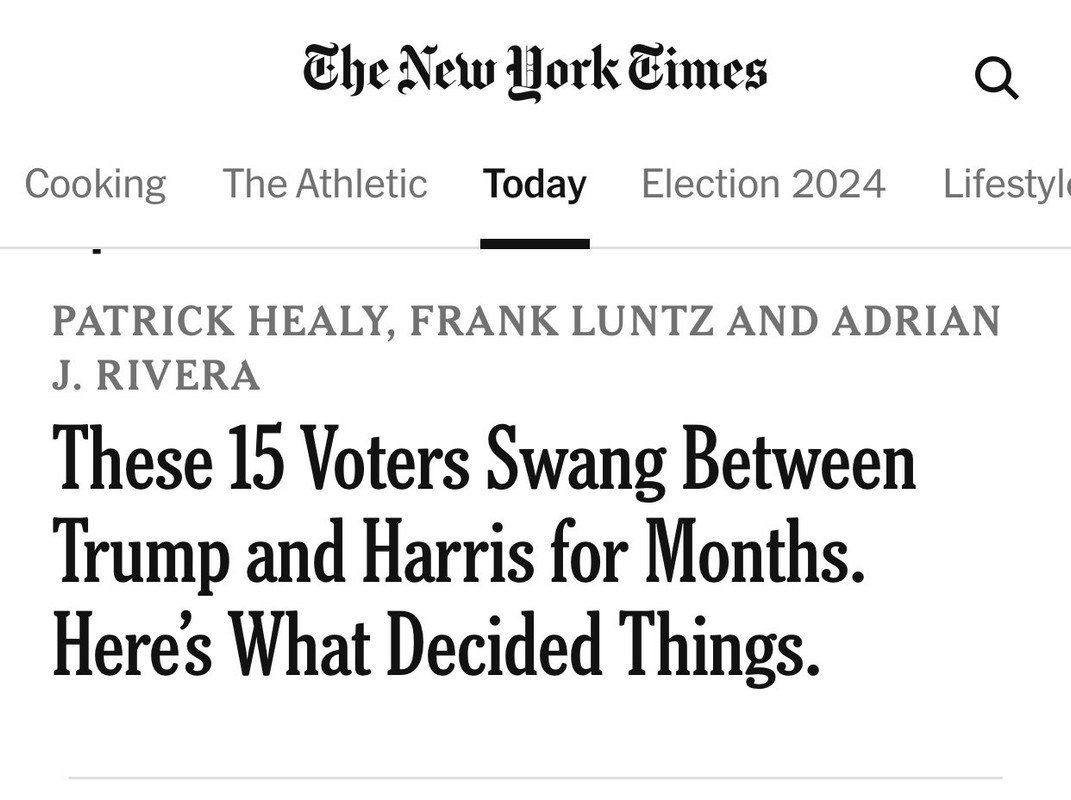
Task: Click the word 'Months.' in the headline
Action: 755,551
